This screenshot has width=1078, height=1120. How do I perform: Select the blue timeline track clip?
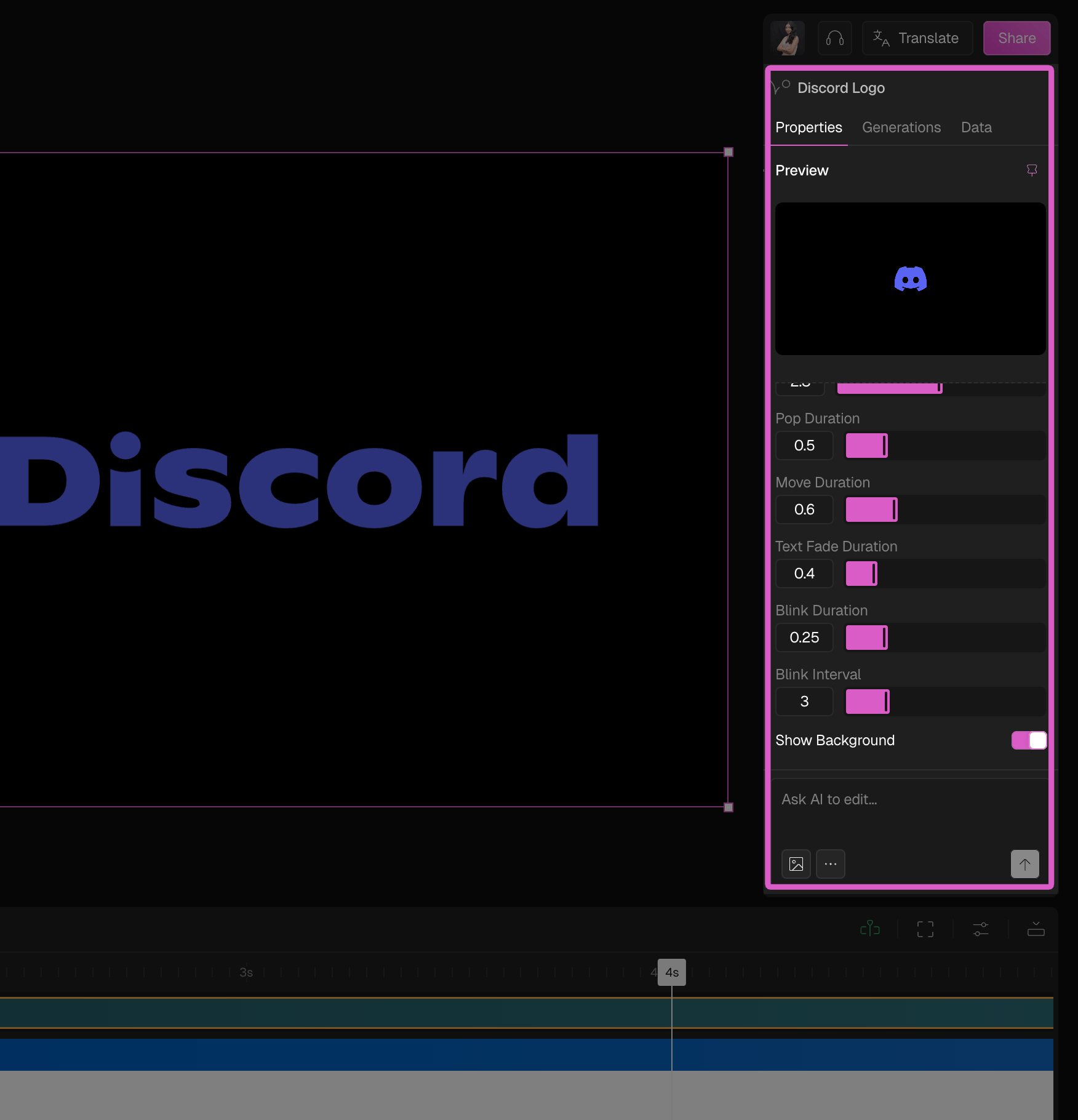527,1055
